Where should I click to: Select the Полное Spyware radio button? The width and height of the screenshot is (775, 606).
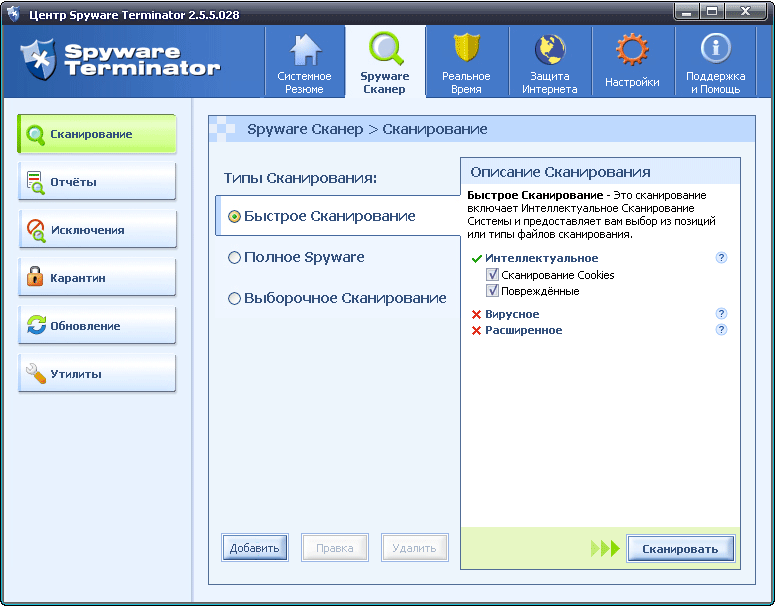click(234, 258)
